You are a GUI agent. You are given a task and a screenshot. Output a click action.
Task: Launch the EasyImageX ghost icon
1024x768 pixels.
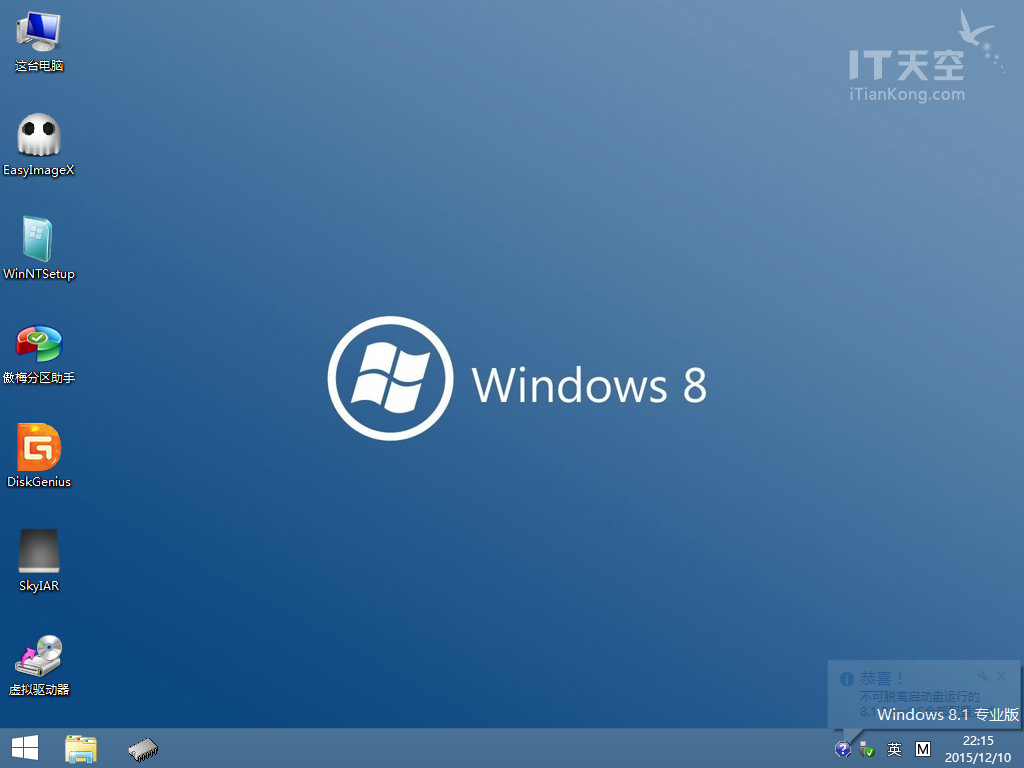point(39,144)
